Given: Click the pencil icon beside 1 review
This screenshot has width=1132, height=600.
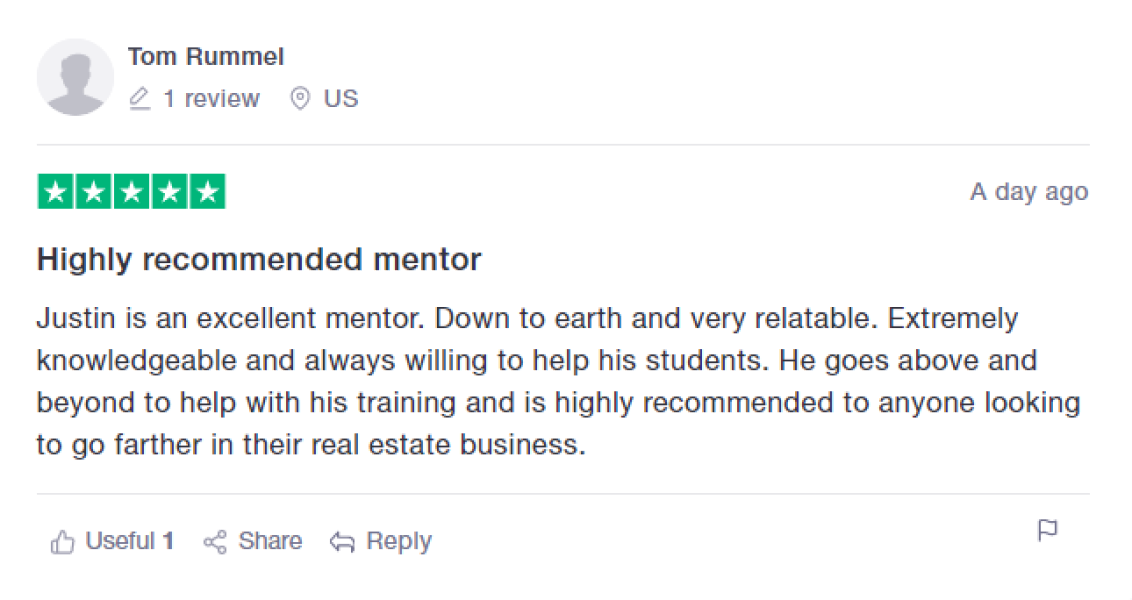Looking at the screenshot, I should coord(140,99).
